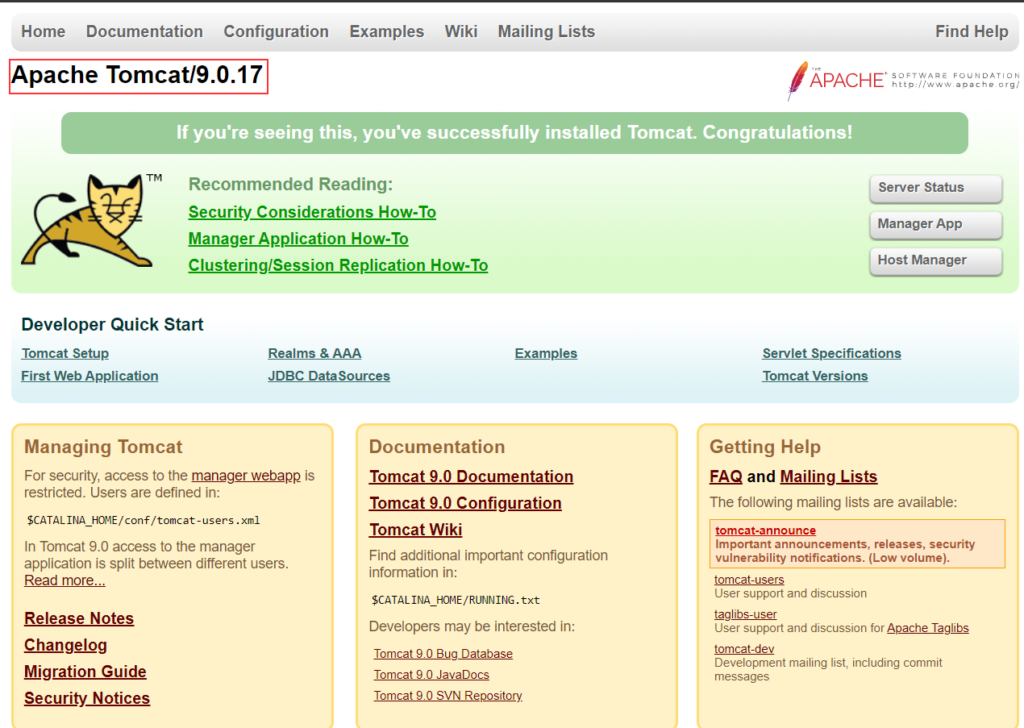Follow the Tomcat Setup link

click(x=65, y=353)
